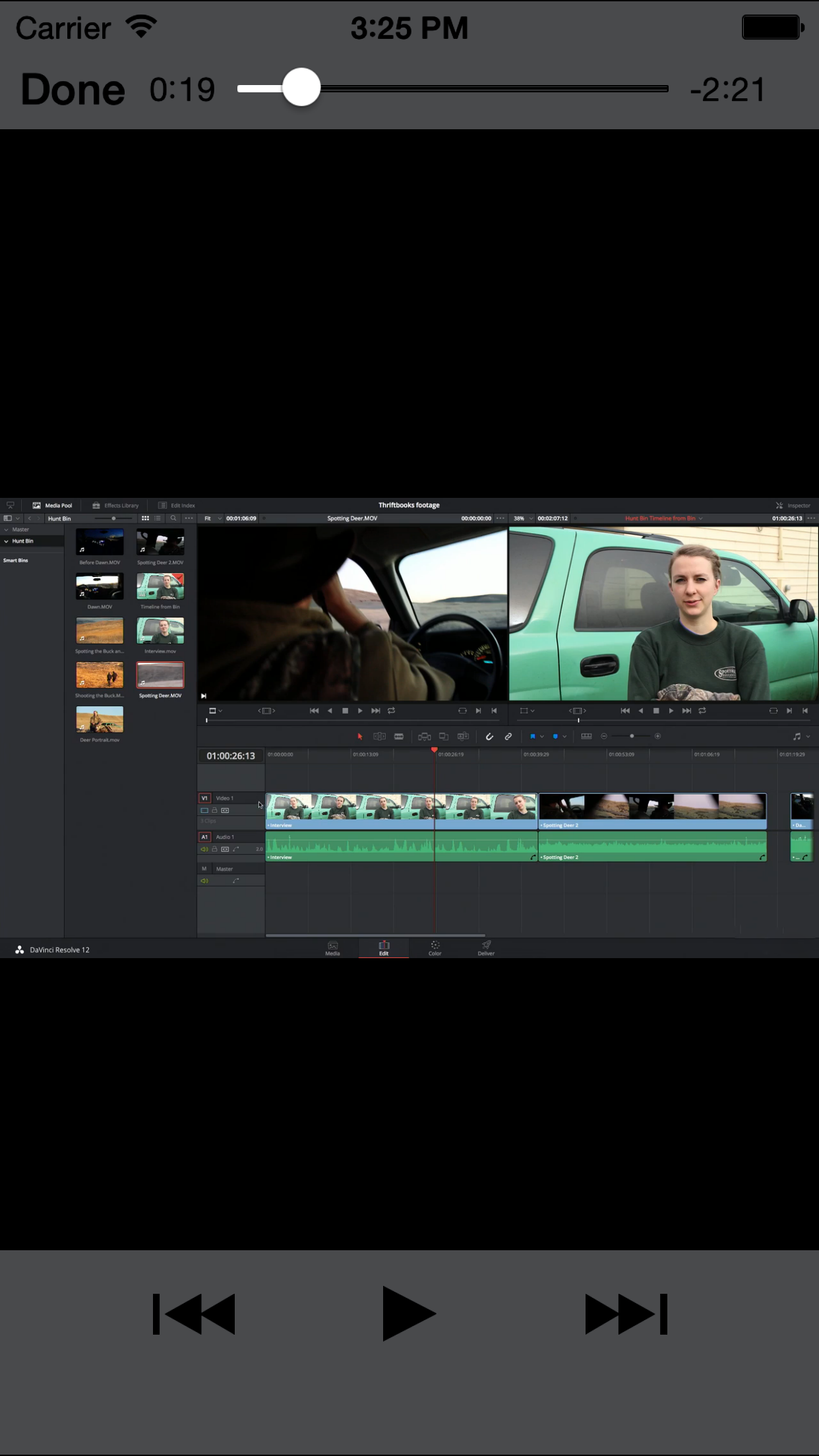
Task: Open the Inspector panel icon
Action: click(x=779, y=505)
